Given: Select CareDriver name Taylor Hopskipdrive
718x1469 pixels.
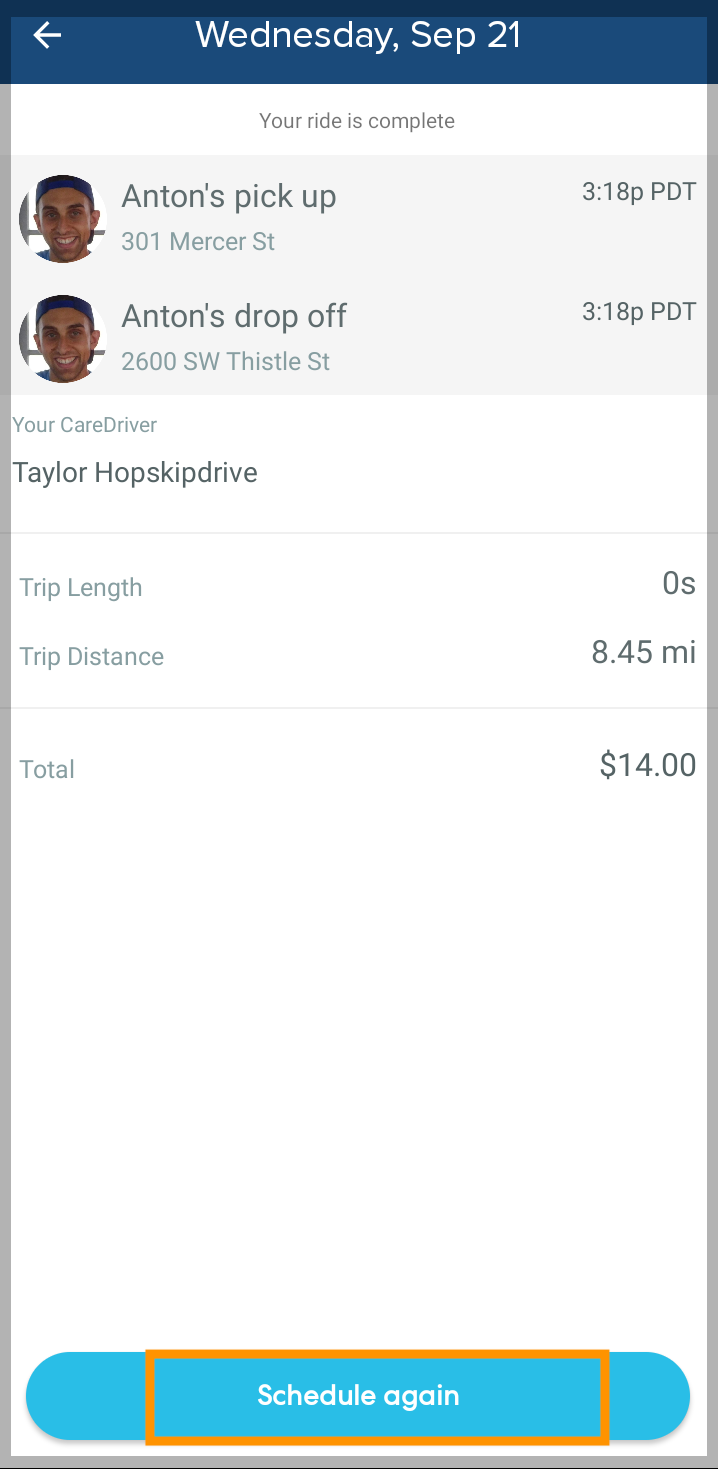Looking at the screenshot, I should 135,473.
